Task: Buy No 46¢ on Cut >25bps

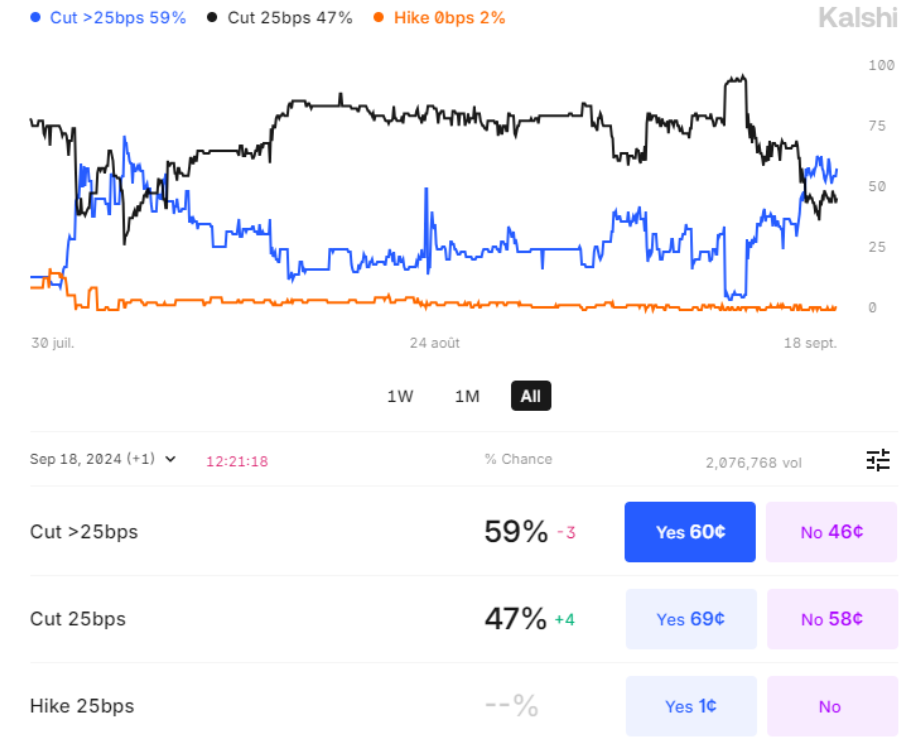Action: coord(831,532)
